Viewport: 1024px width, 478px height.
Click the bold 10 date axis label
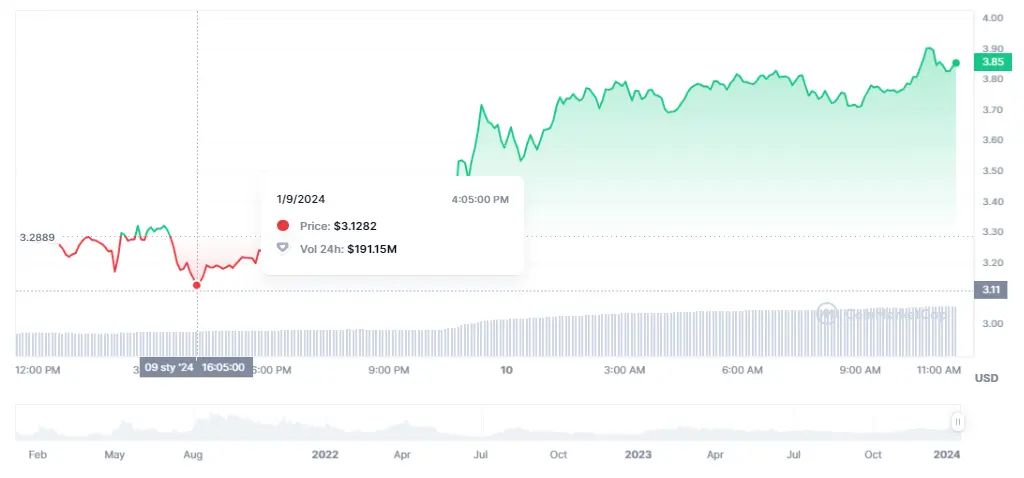click(506, 370)
